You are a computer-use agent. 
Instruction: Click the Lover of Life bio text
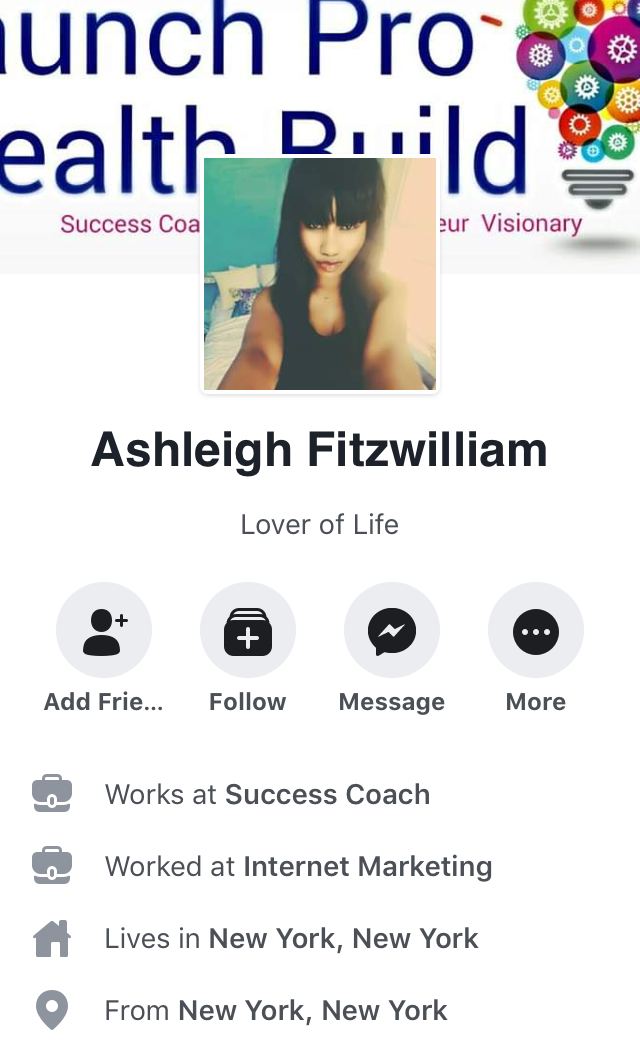tap(319, 524)
